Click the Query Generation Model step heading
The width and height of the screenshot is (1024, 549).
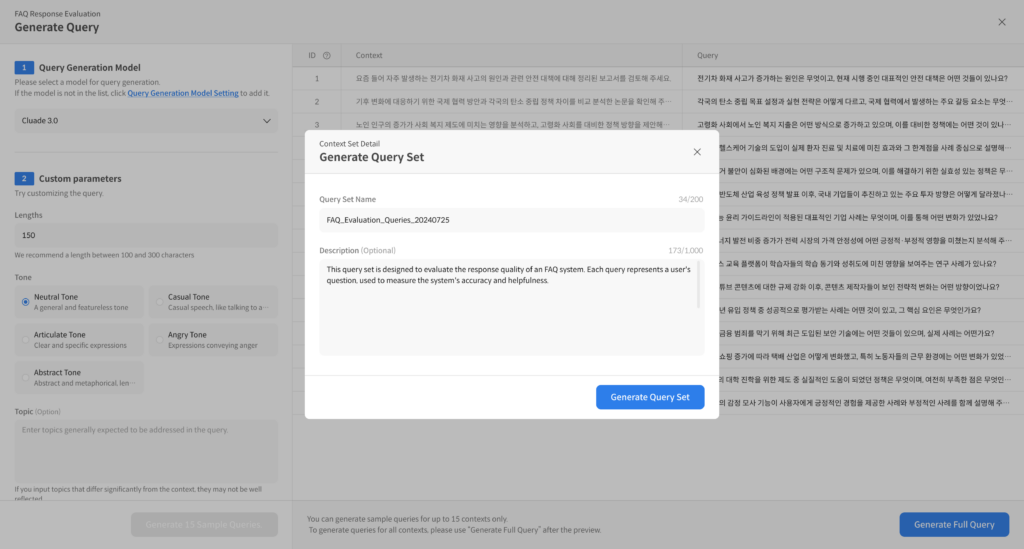[89, 67]
